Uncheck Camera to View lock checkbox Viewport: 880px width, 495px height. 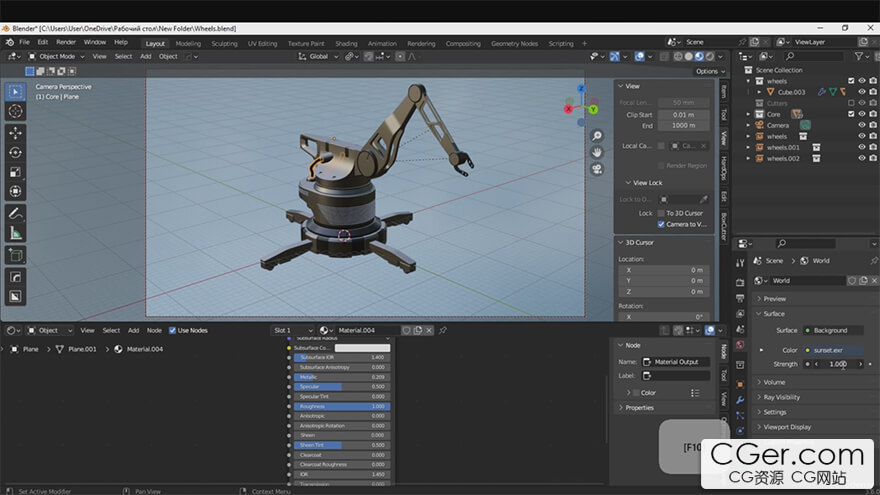(x=661, y=224)
